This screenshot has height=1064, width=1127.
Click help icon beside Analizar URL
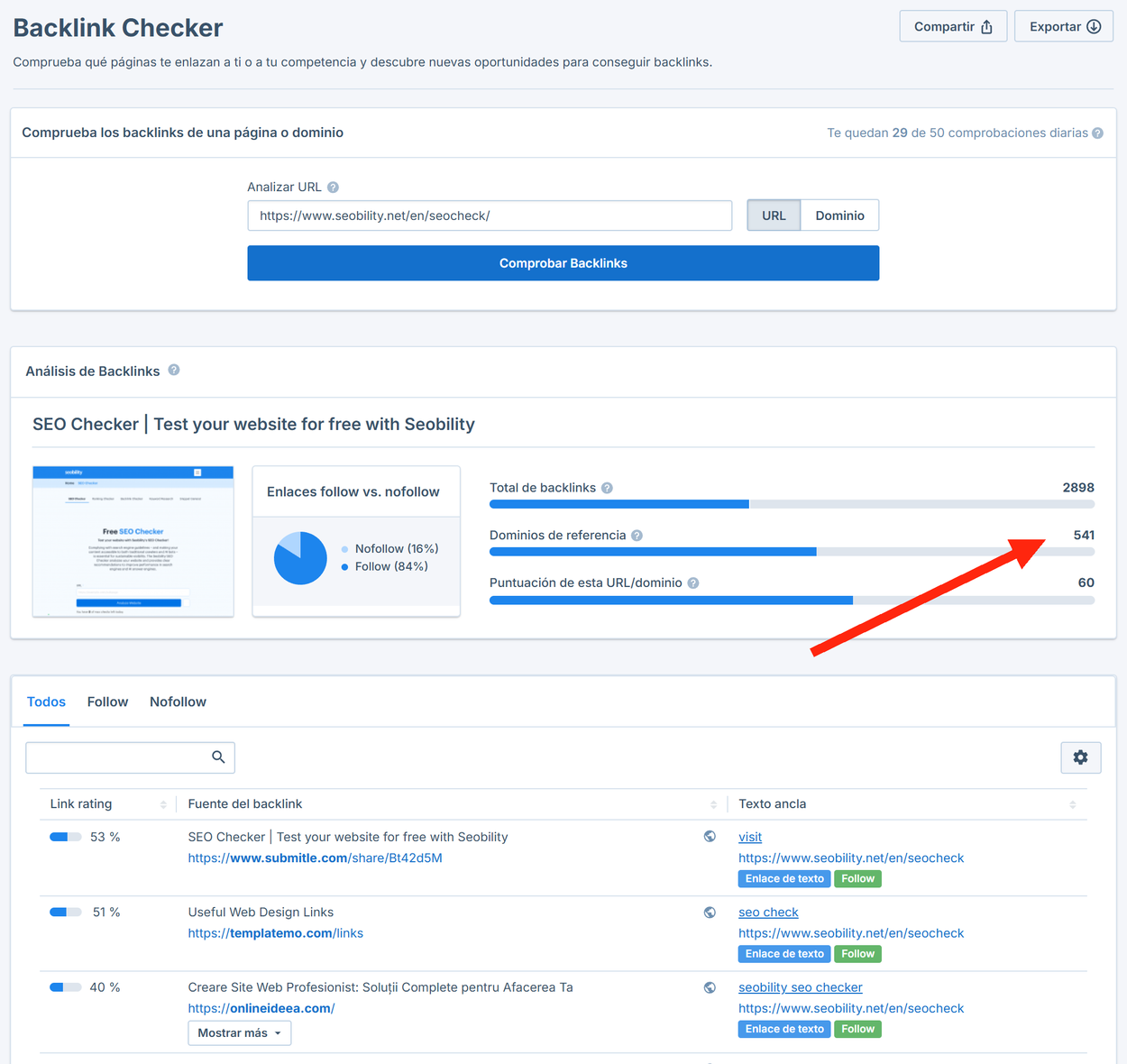tap(333, 188)
